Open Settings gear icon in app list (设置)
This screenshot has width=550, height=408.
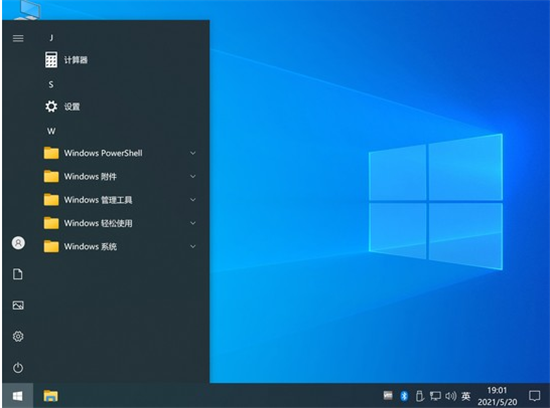coord(51,106)
